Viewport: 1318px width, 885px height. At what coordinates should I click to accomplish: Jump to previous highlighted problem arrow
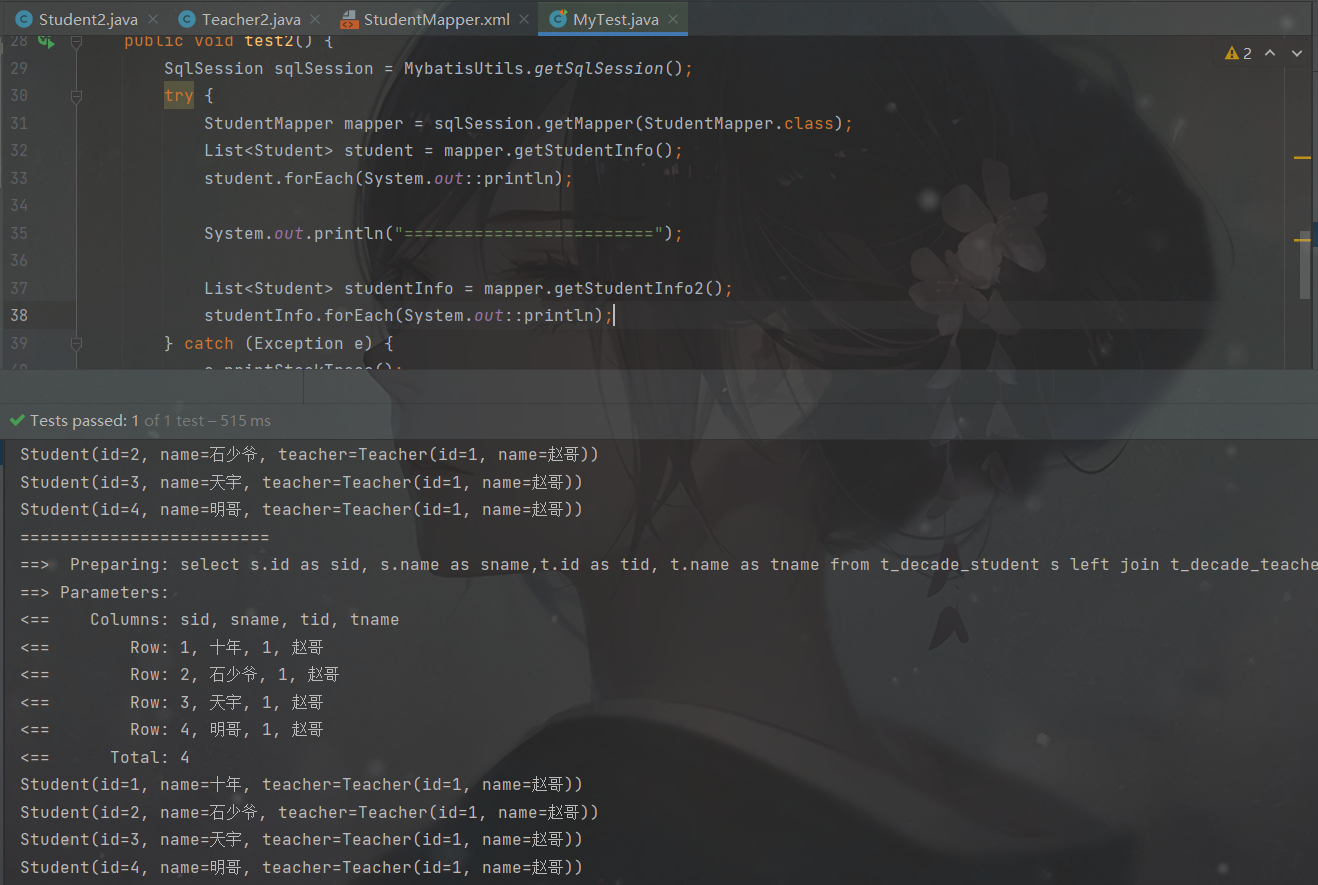(1270, 53)
